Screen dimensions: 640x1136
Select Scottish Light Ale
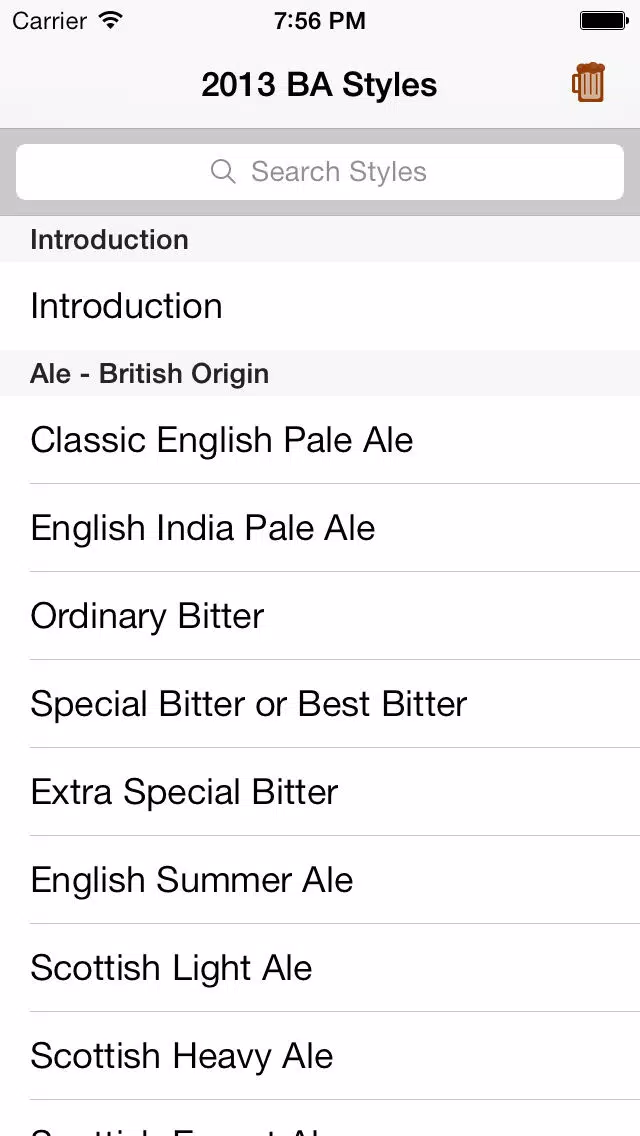tap(320, 968)
